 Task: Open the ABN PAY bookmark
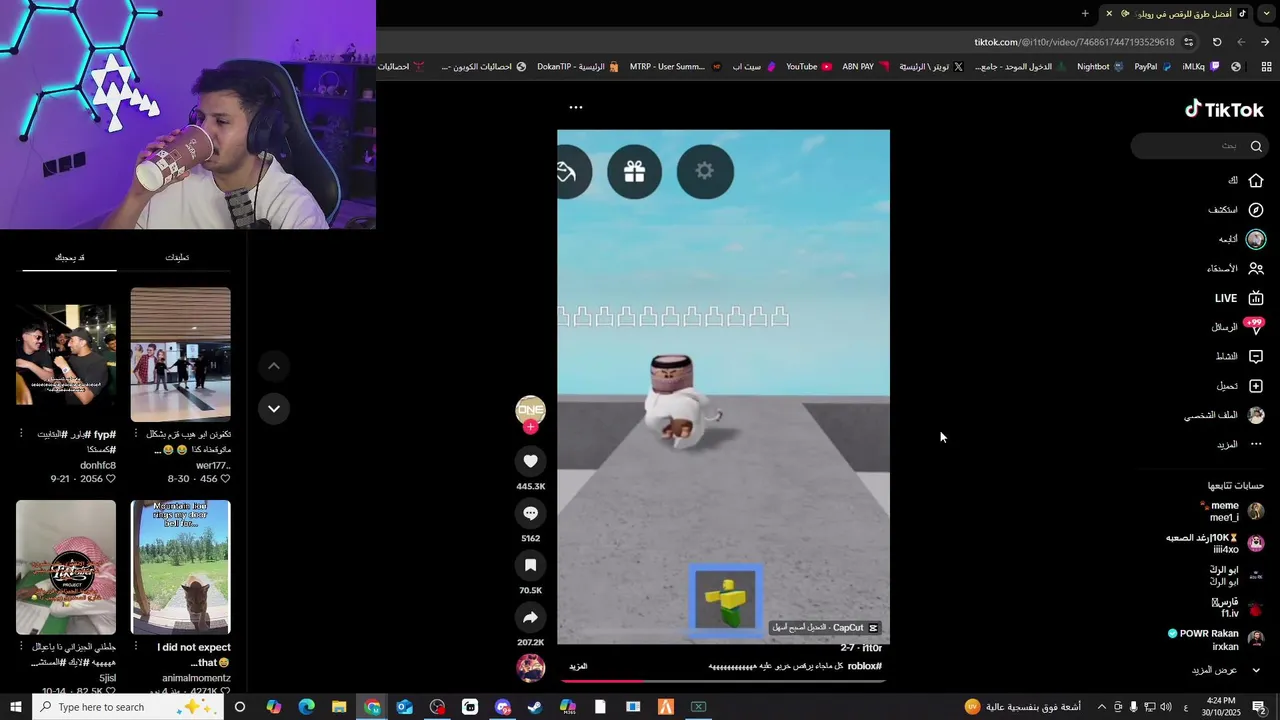tap(865, 67)
